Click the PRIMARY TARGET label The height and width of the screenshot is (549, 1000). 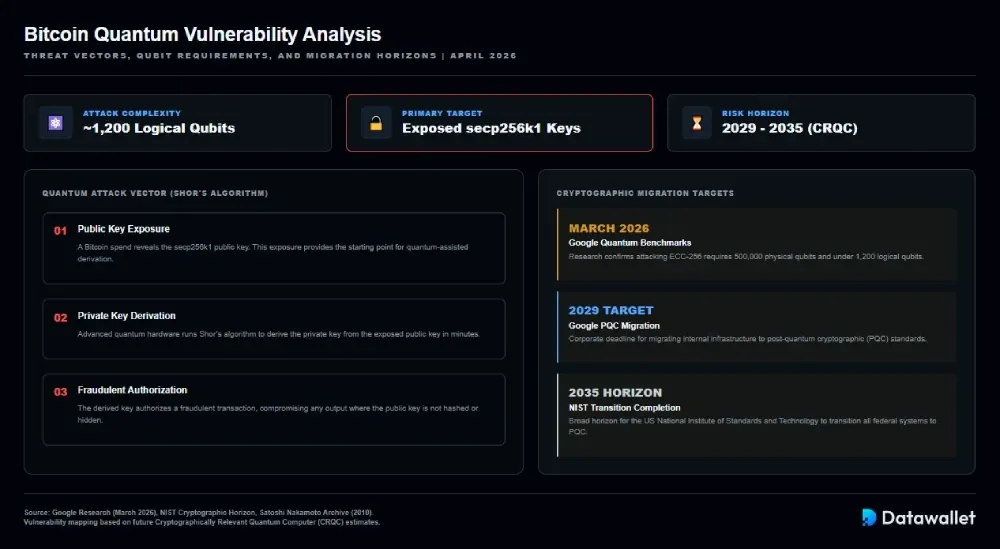(442, 113)
